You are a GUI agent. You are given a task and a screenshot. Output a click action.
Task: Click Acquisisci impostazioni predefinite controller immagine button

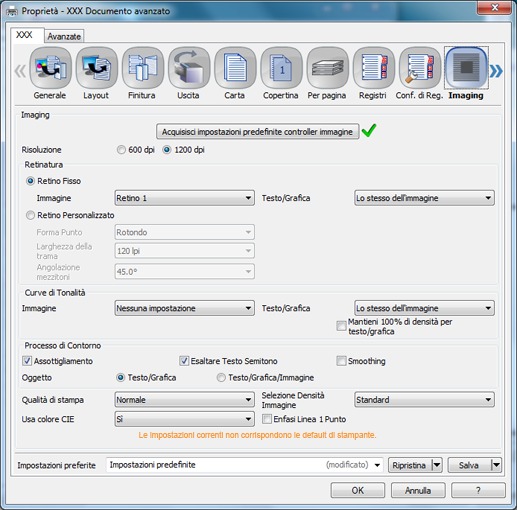tap(258, 132)
